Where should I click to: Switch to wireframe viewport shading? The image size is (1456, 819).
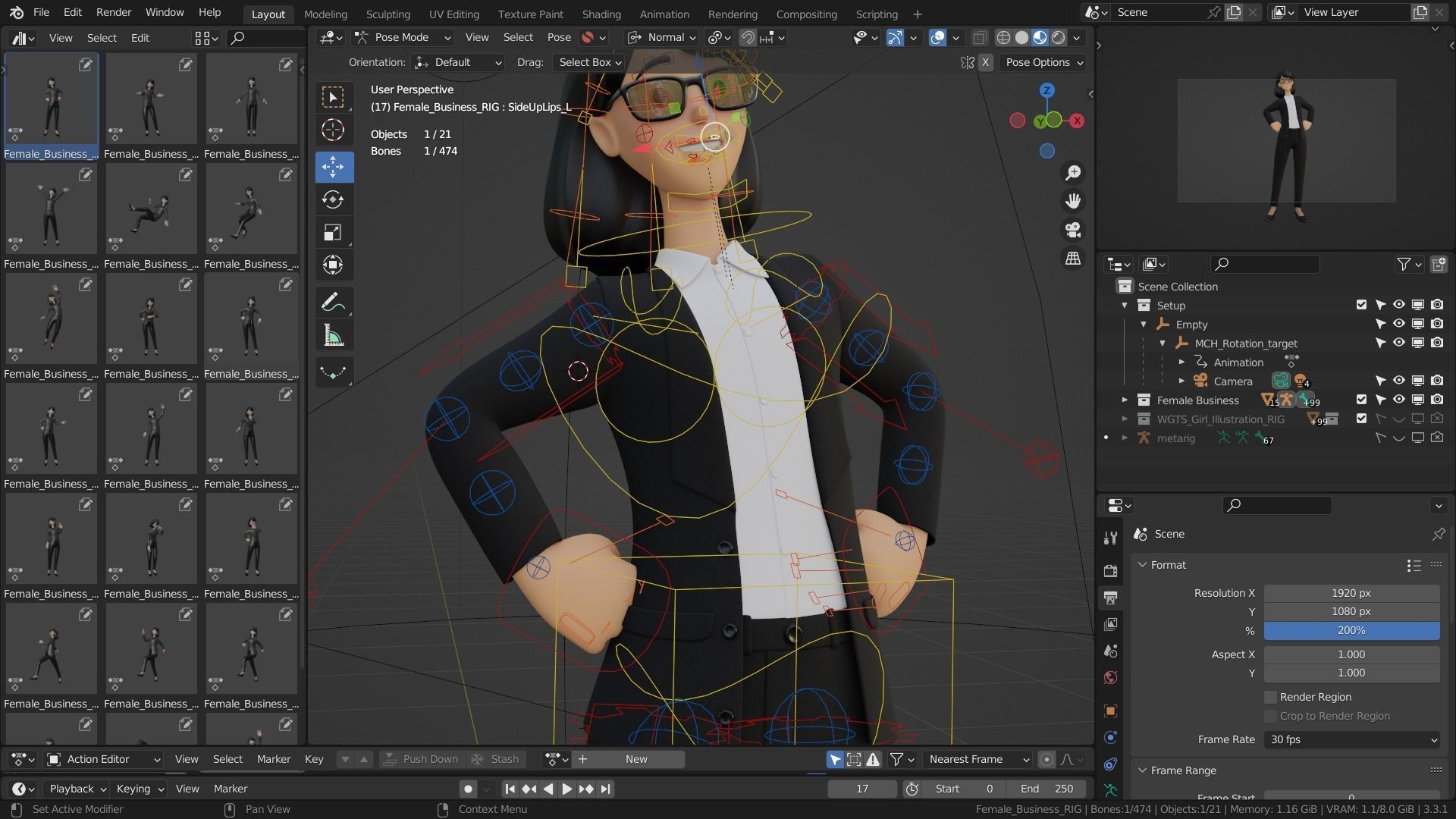(1003, 37)
